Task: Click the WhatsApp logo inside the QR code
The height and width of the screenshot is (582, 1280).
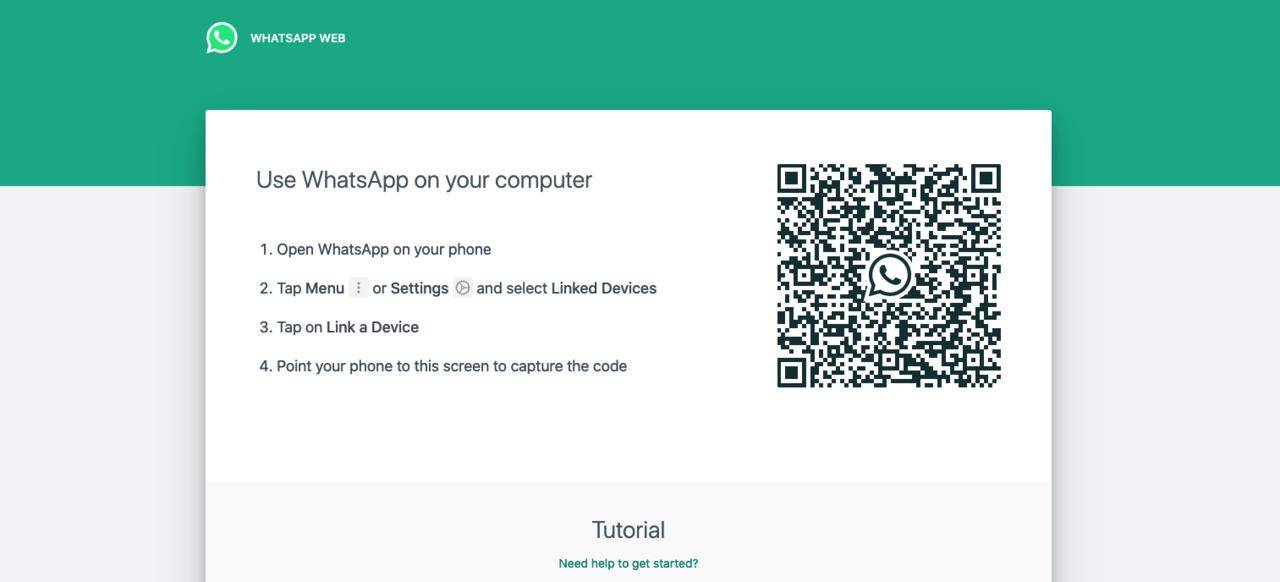Action: [889, 275]
